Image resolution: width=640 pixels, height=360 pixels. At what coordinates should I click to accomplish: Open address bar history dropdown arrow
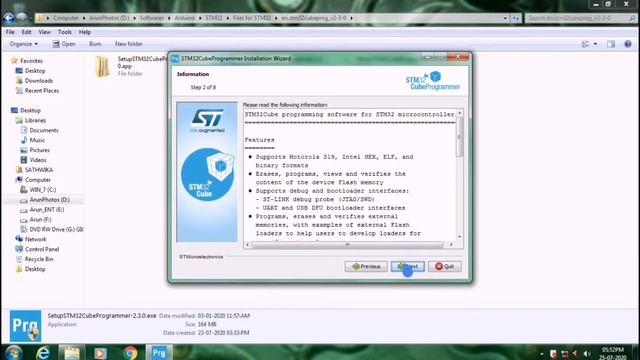[x=505, y=18]
